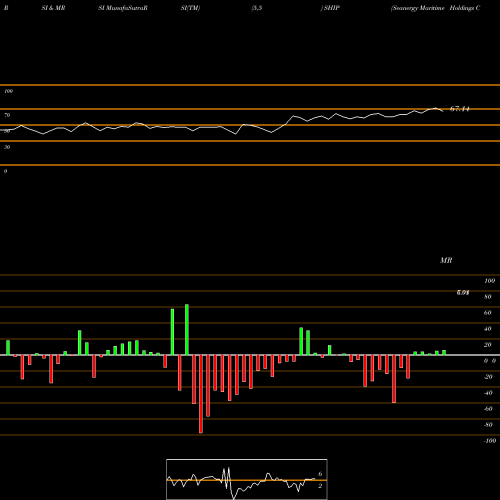This screenshot has height=500, width=500.
Task: Open the mini overview chart thumbnail
Action: 247,479
